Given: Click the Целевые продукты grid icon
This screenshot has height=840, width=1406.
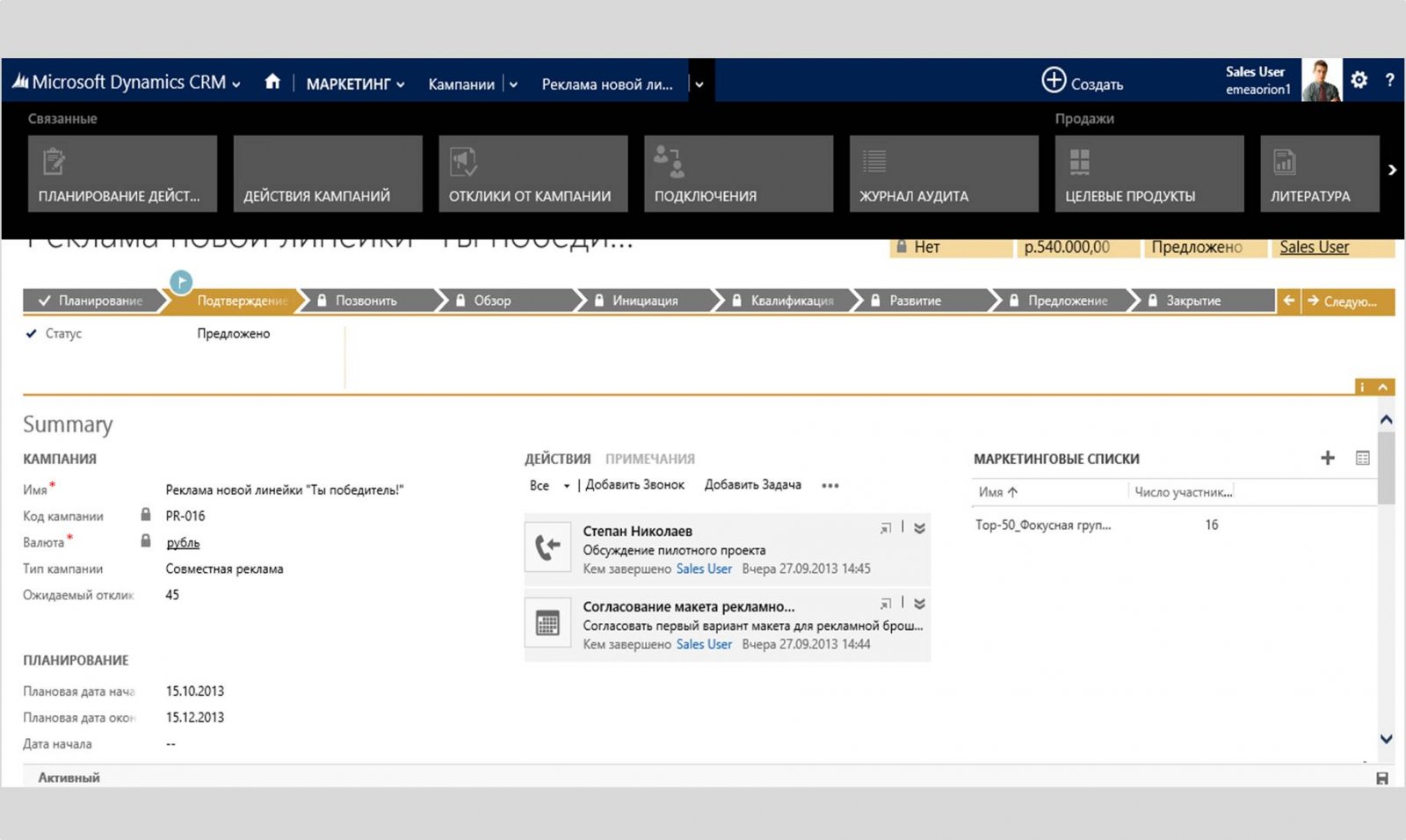Looking at the screenshot, I should [1079, 161].
